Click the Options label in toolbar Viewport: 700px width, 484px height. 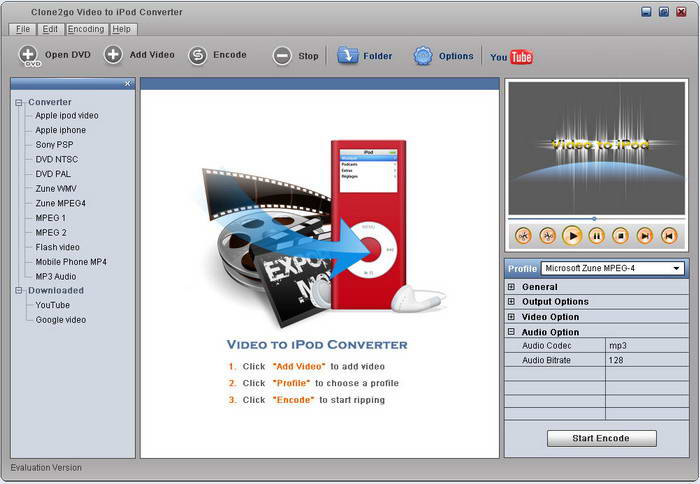click(x=456, y=56)
